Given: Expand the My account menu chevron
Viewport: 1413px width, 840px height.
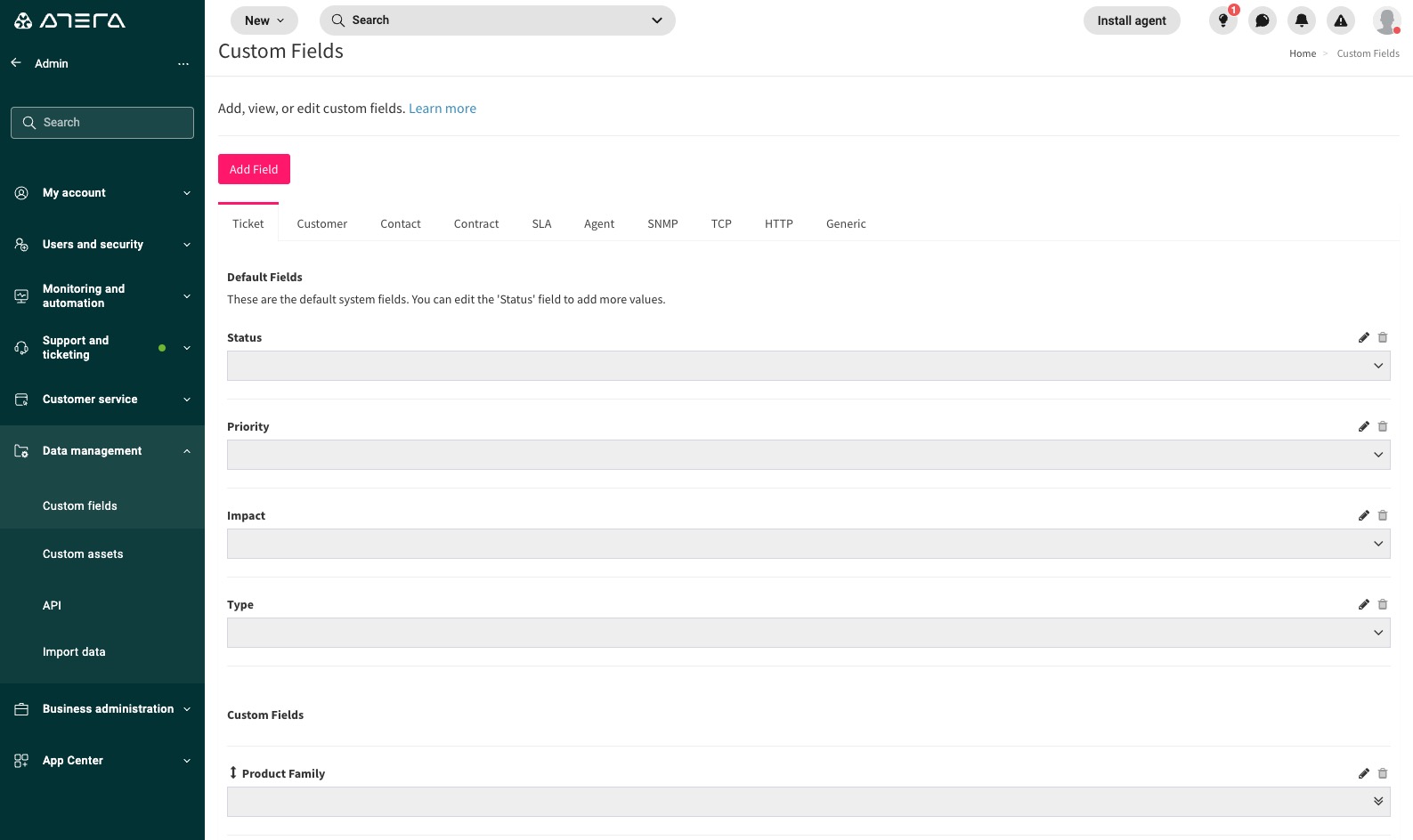Looking at the screenshot, I should [x=187, y=193].
